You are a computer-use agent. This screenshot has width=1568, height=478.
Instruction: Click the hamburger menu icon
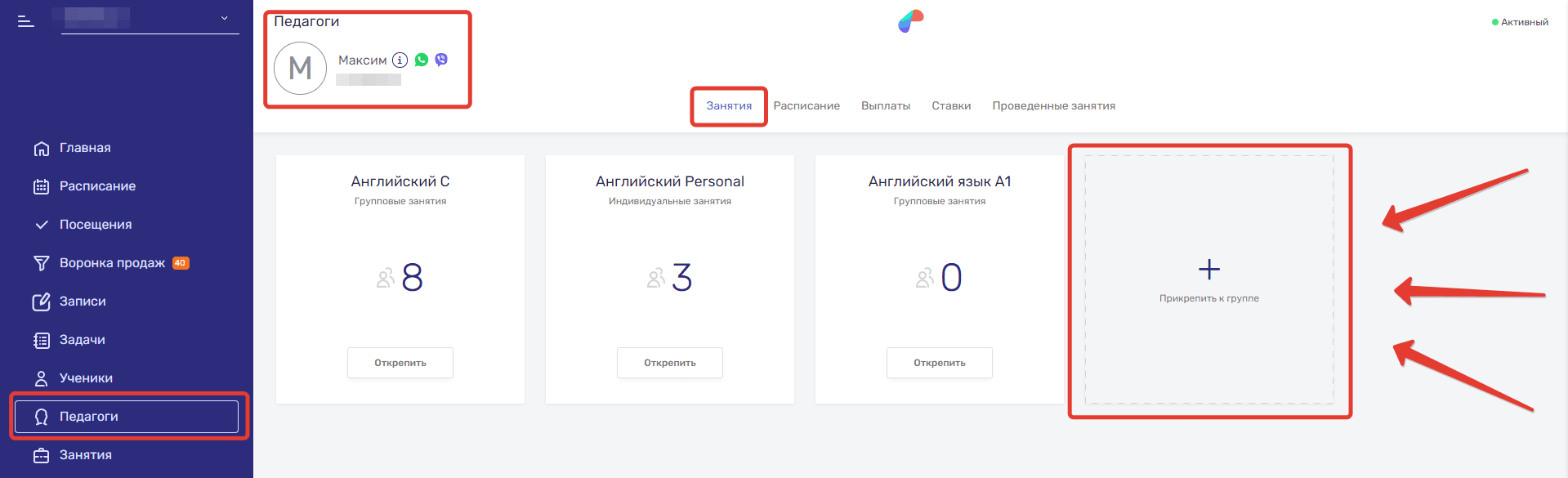coord(26,21)
